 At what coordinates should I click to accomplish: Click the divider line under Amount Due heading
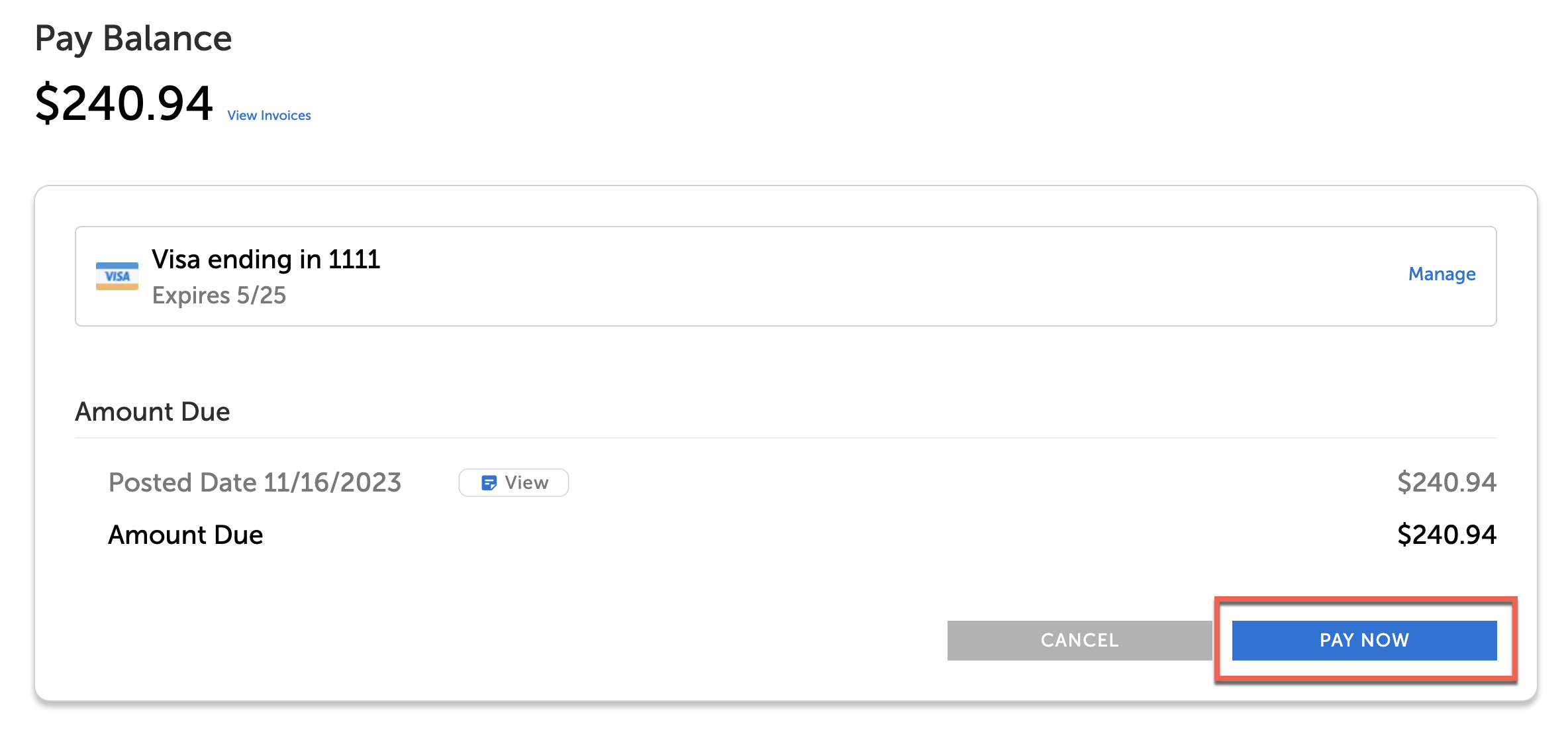click(x=785, y=438)
